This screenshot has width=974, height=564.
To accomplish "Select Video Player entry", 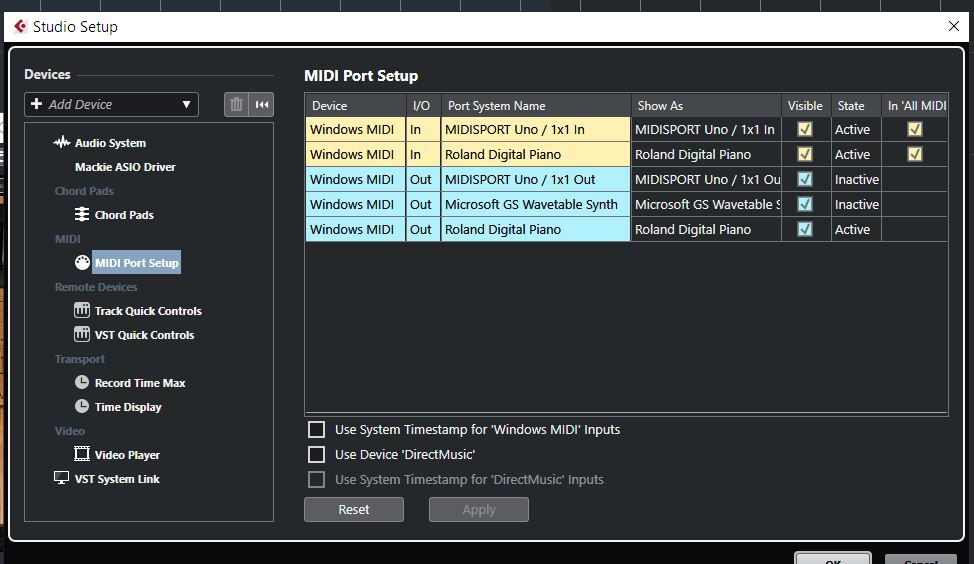I will pos(127,455).
